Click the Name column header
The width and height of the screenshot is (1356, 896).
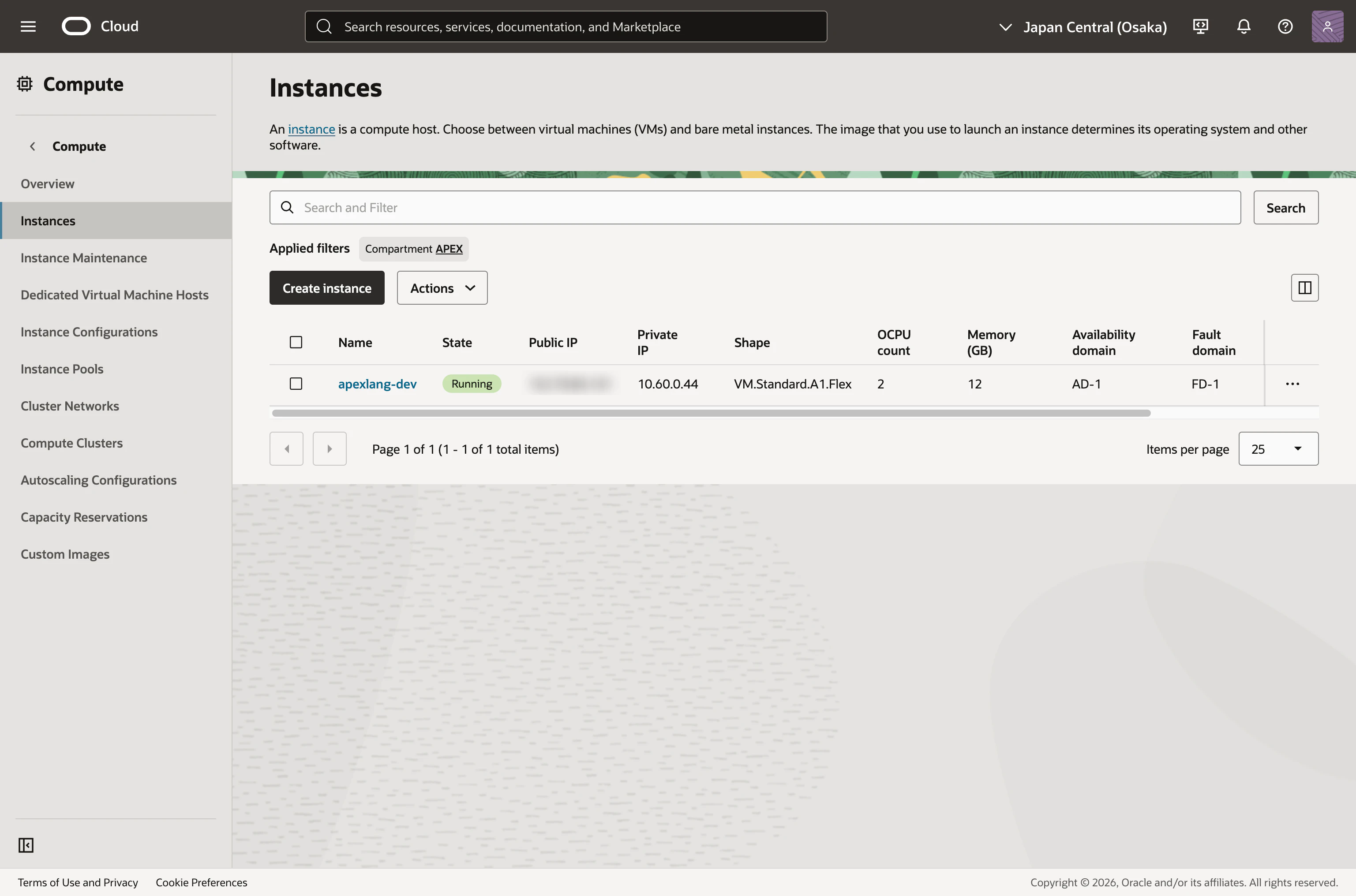(x=355, y=342)
